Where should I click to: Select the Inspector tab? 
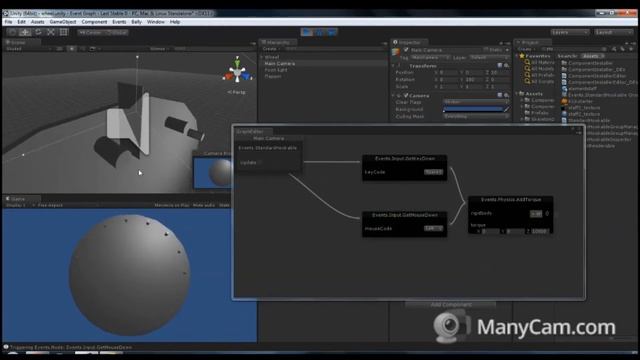tap(409, 42)
